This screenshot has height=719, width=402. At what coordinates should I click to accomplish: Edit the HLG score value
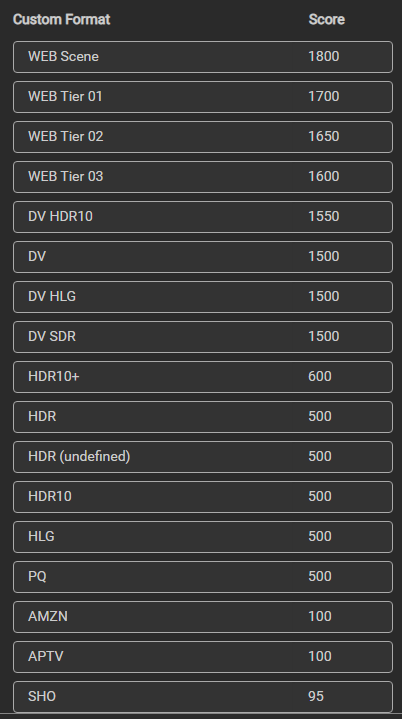(320, 537)
